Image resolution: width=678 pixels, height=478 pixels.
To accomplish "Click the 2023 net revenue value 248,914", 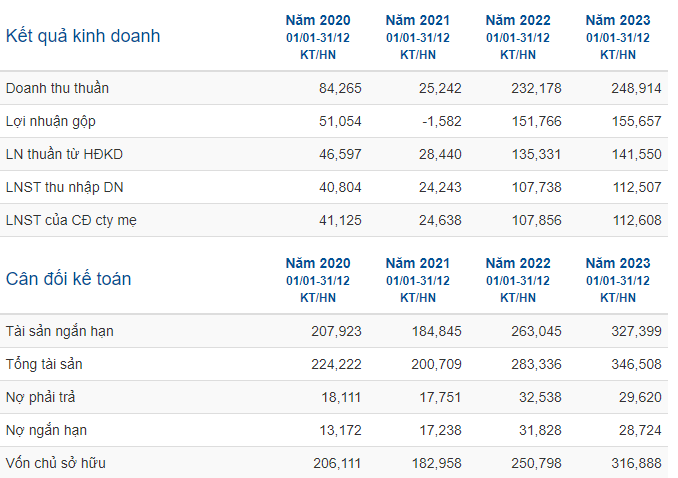I will tap(636, 88).
